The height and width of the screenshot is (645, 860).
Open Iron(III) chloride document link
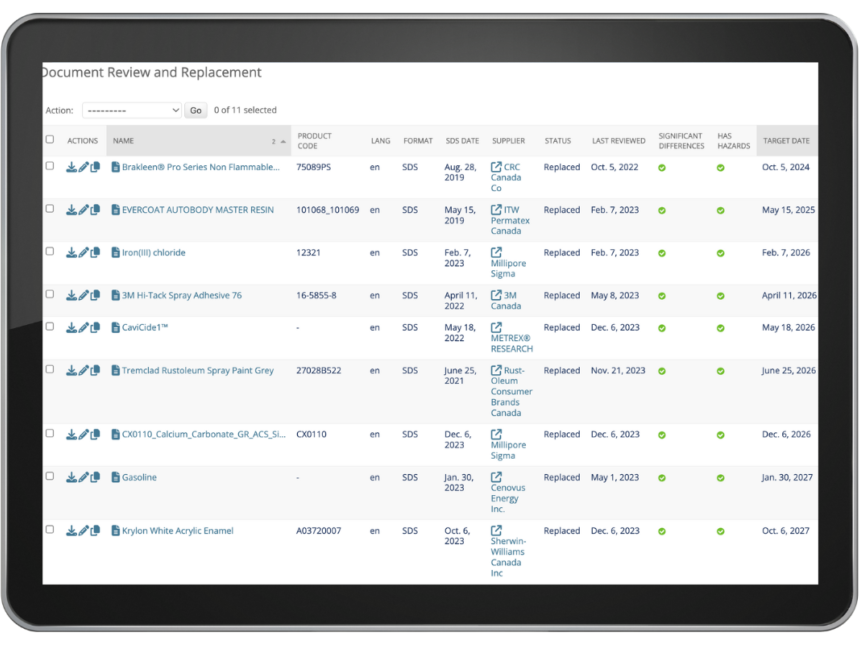(x=154, y=253)
